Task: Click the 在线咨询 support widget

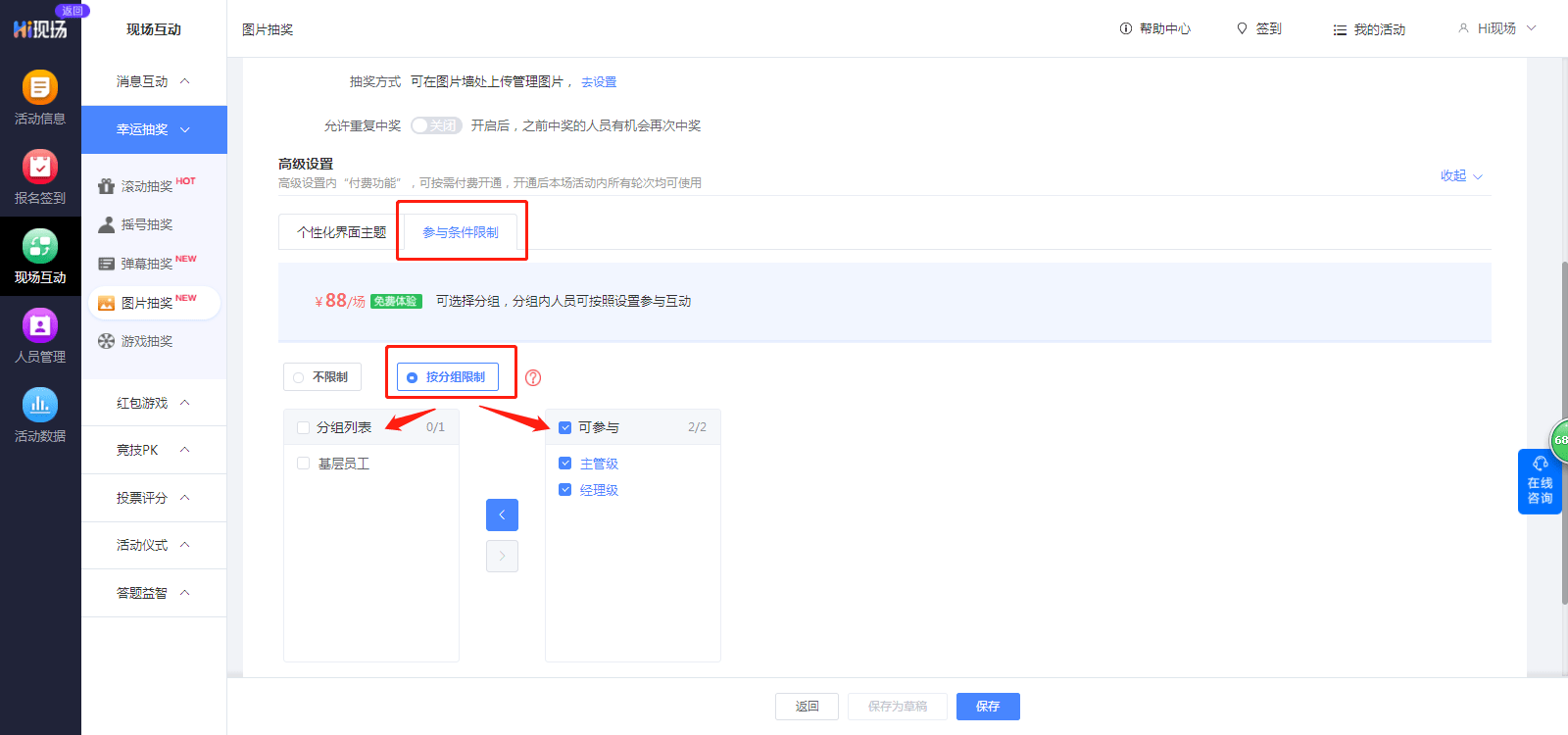Action: coord(1539,481)
